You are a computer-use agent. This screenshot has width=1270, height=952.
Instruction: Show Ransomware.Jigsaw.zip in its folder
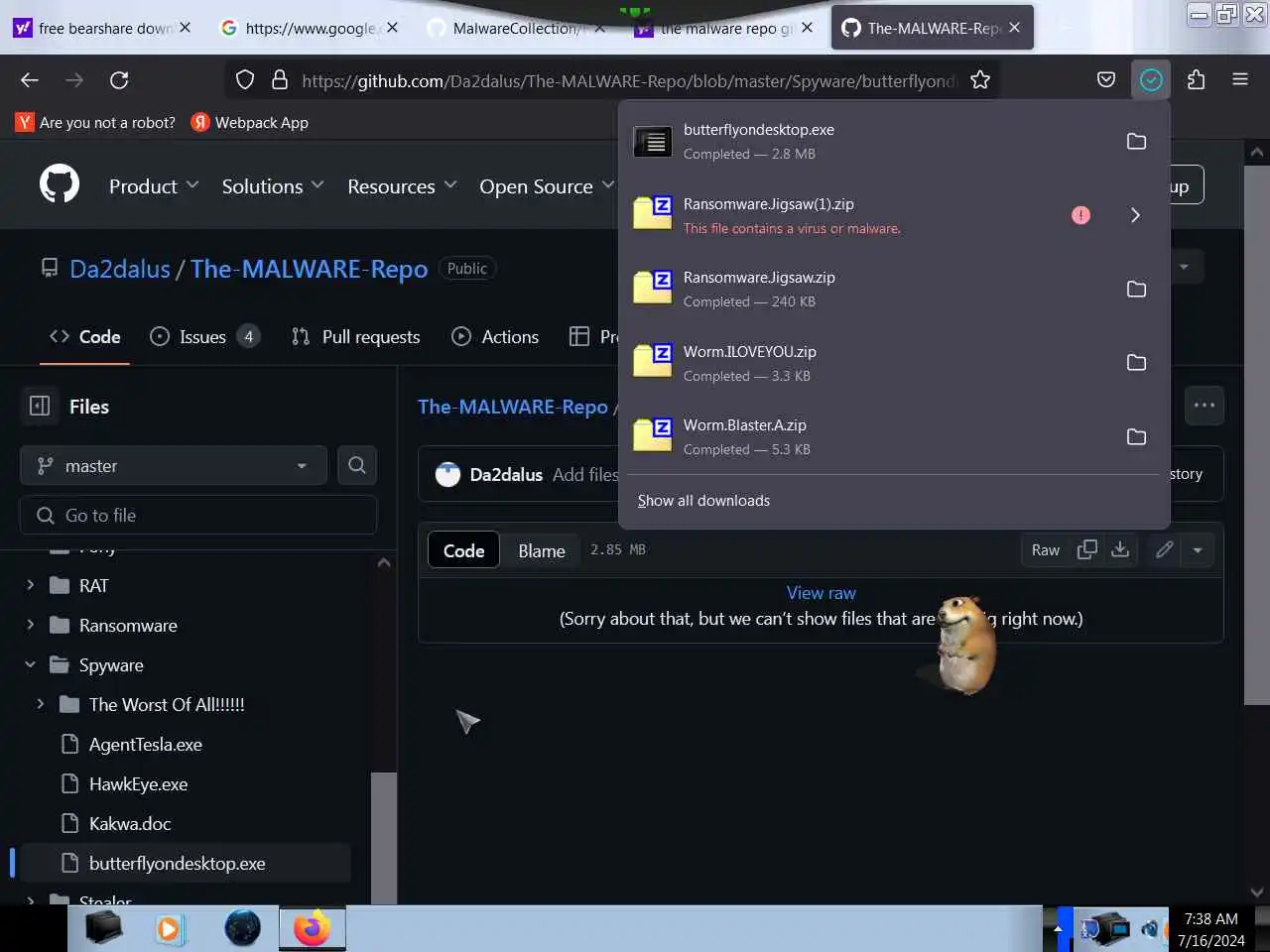[1136, 290]
